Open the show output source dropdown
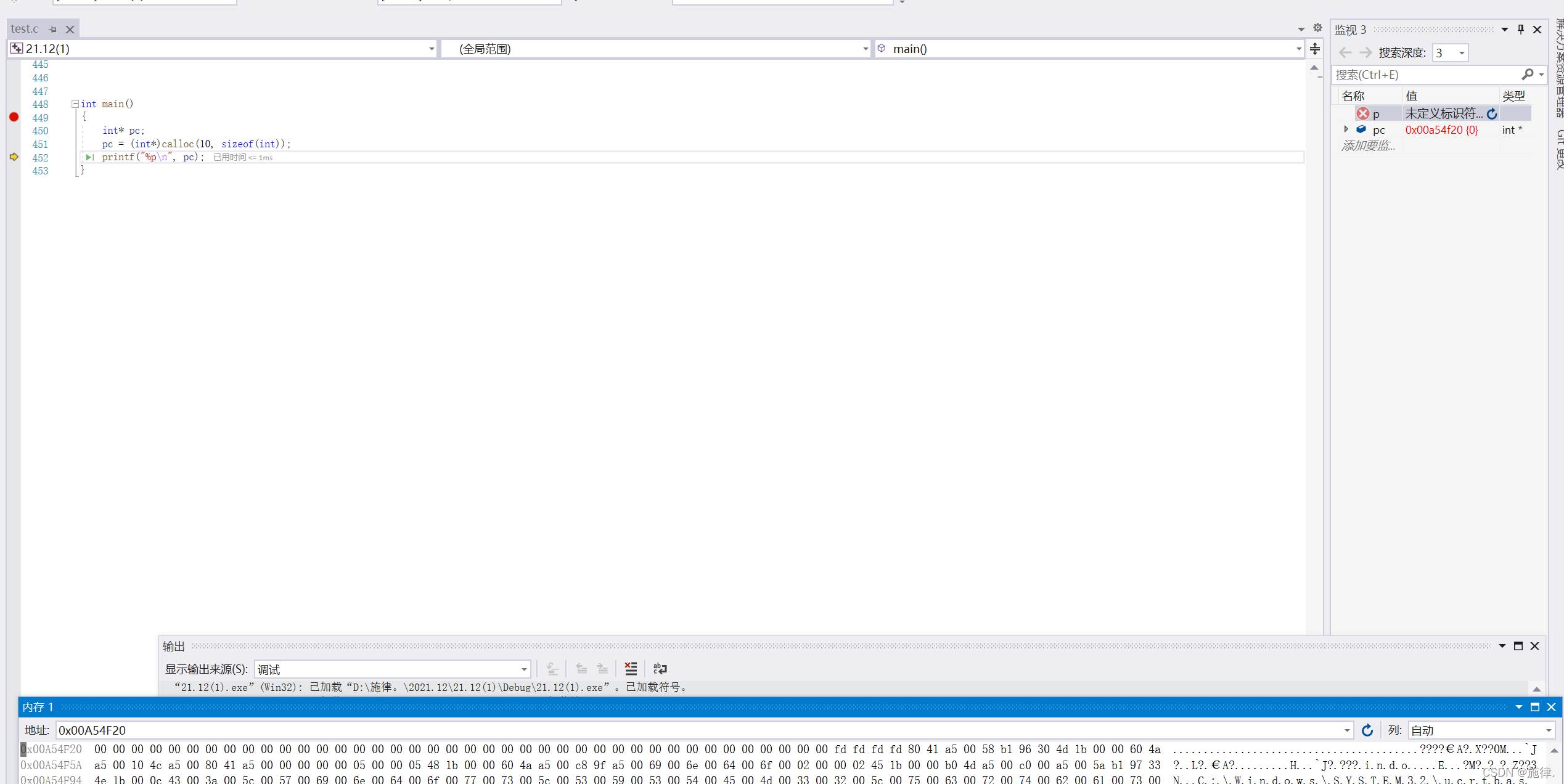The width and height of the screenshot is (1564, 784). coord(523,669)
